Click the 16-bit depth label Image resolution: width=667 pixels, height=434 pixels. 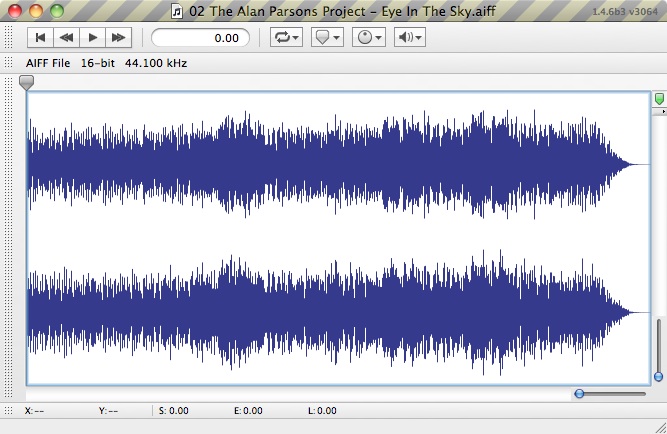[x=98, y=63]
